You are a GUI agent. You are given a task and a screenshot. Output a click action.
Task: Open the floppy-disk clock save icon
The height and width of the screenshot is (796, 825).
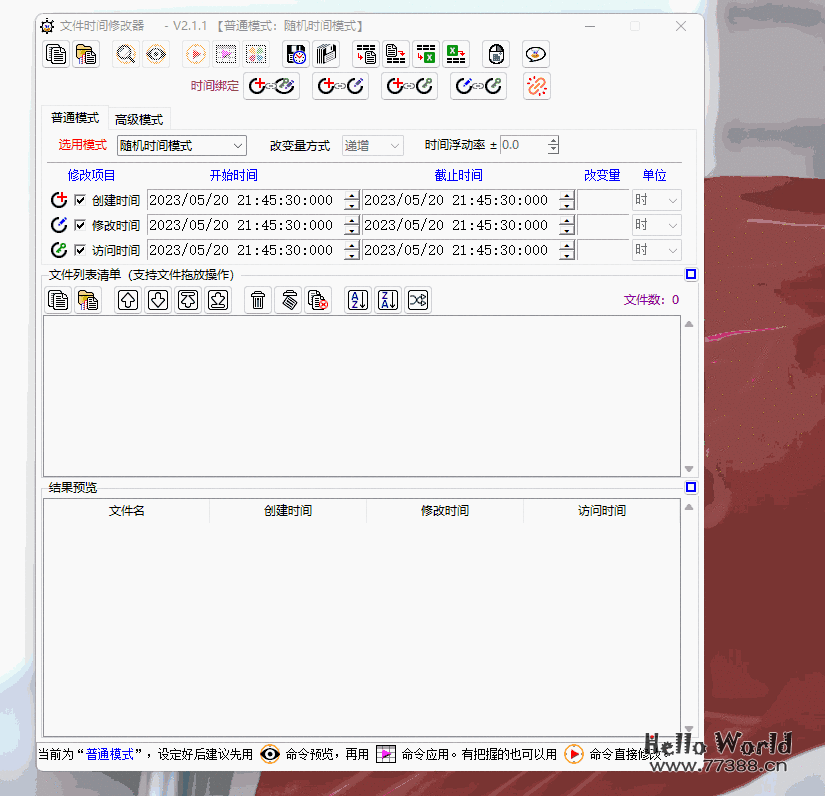(x=295, y=54)
